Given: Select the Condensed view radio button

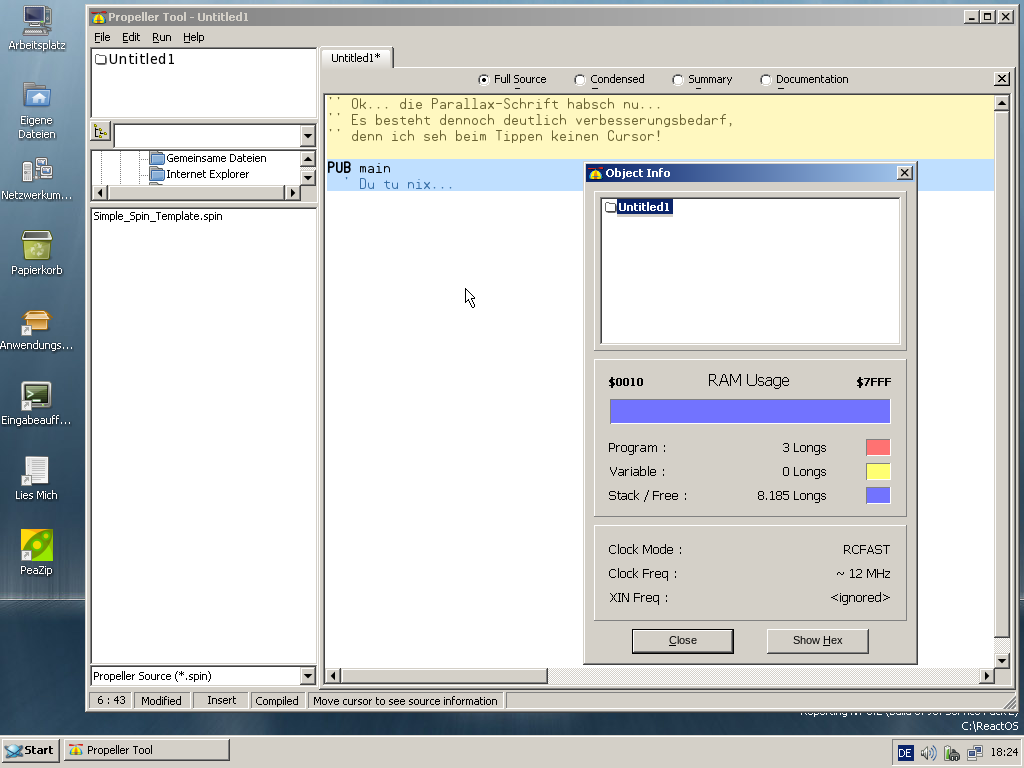Looking at the screenshot, I should tap(580, 80).
